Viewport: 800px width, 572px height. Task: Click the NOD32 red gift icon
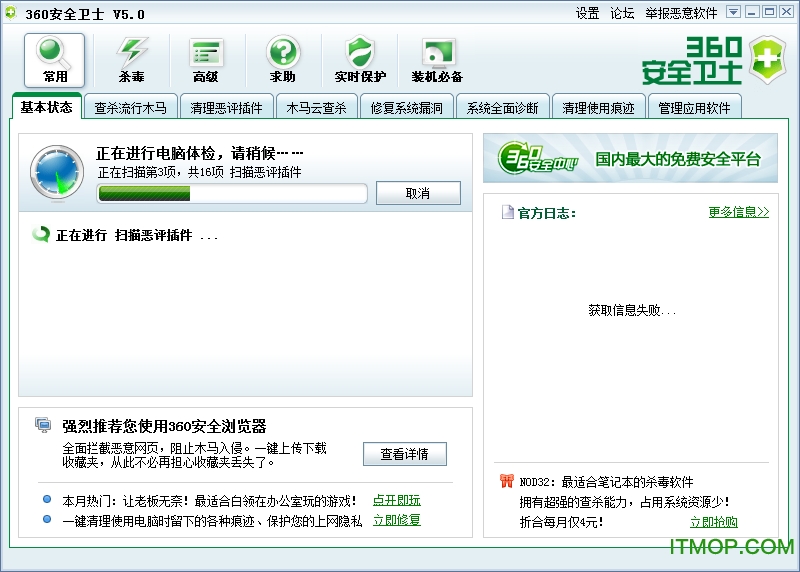[506, 481]
